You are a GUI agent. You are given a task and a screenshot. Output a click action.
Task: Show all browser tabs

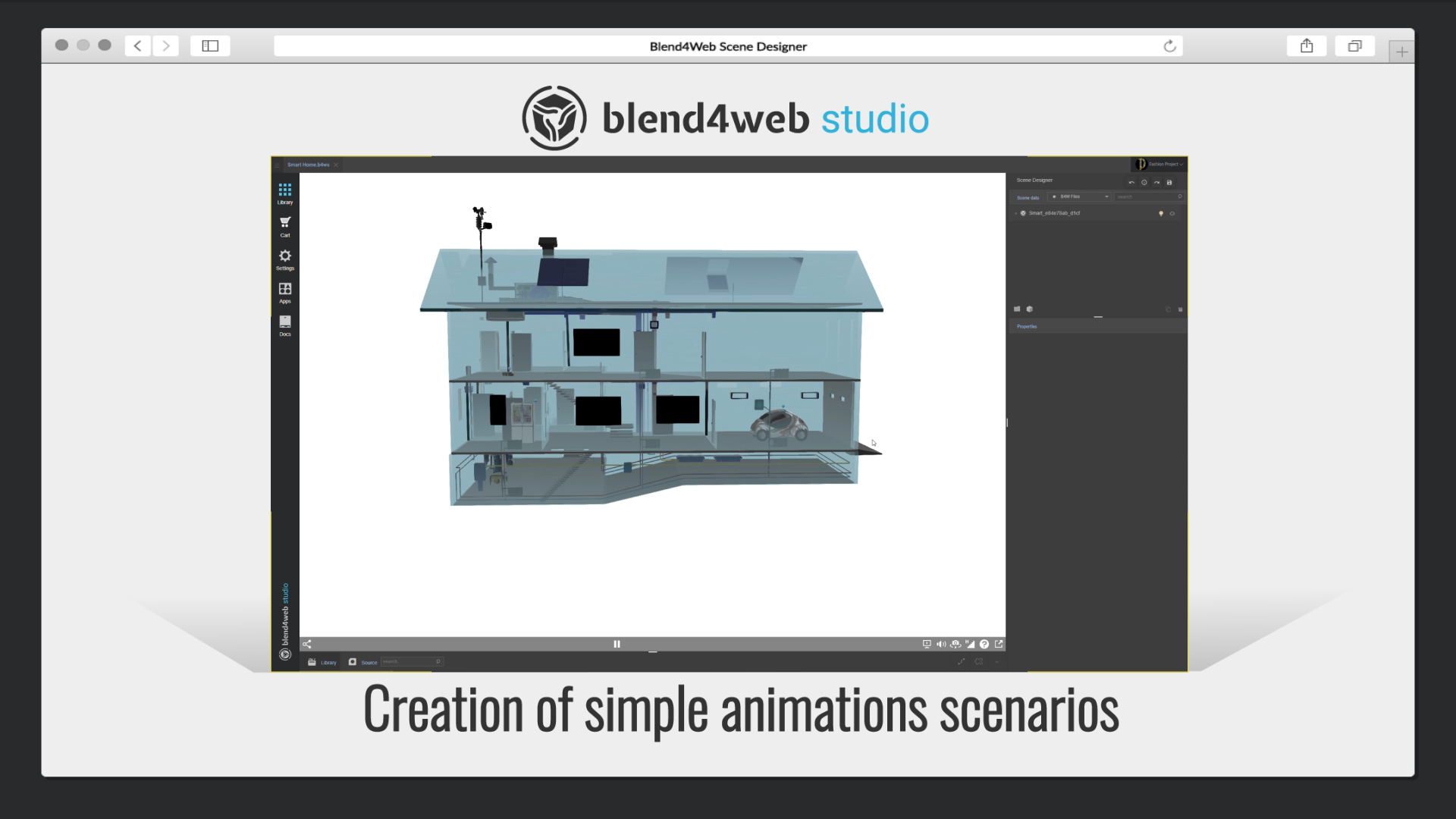tap(1354, 46)
